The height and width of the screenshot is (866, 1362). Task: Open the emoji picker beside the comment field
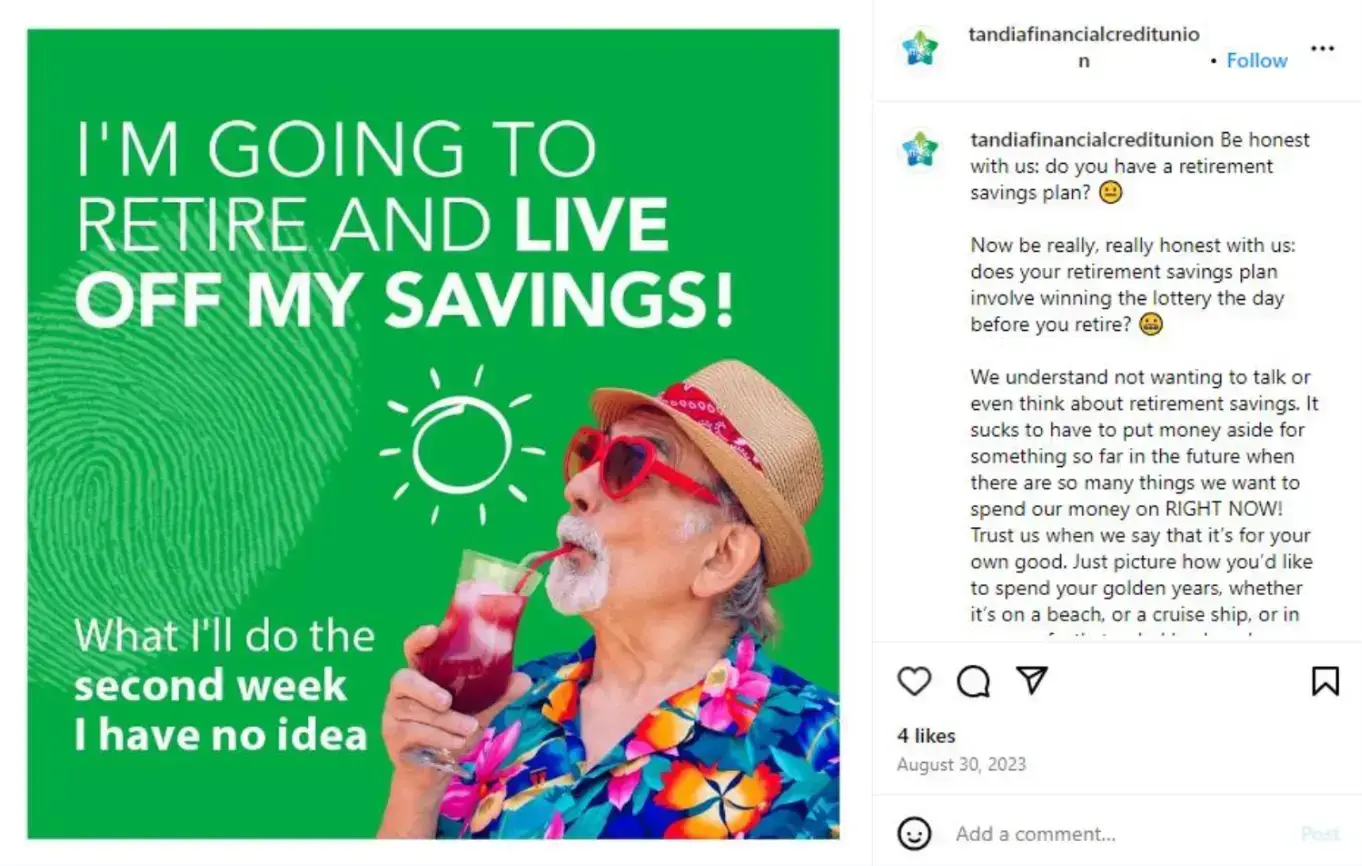click(915, 834)
